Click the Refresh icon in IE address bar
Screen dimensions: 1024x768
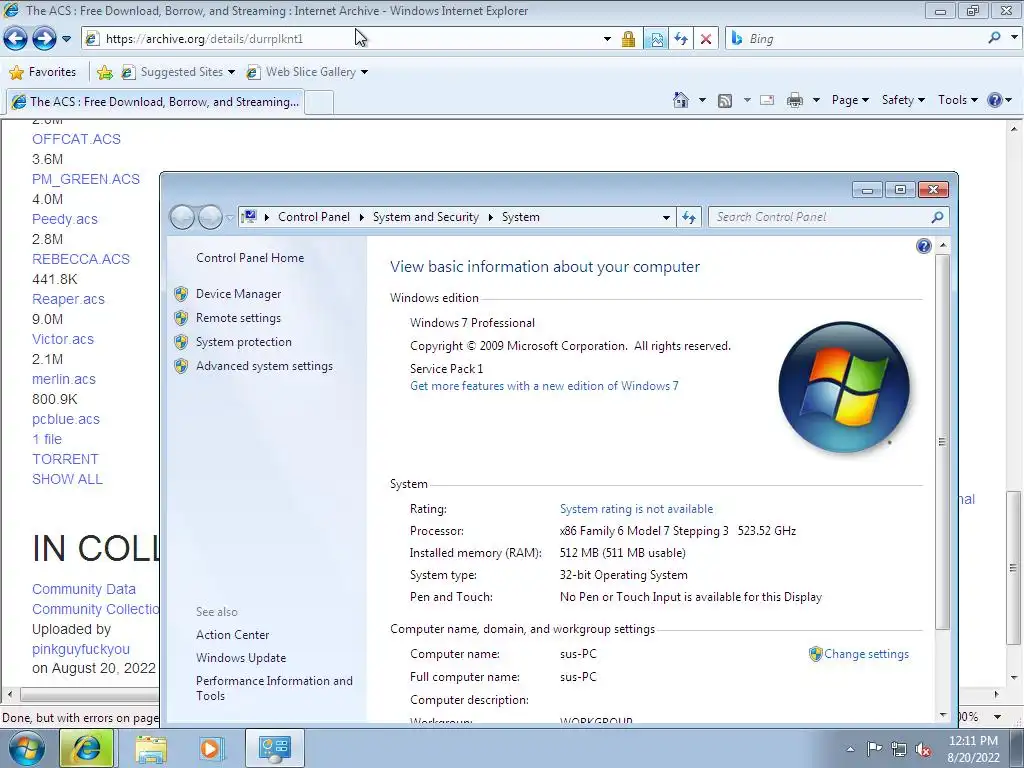[681, 39]
